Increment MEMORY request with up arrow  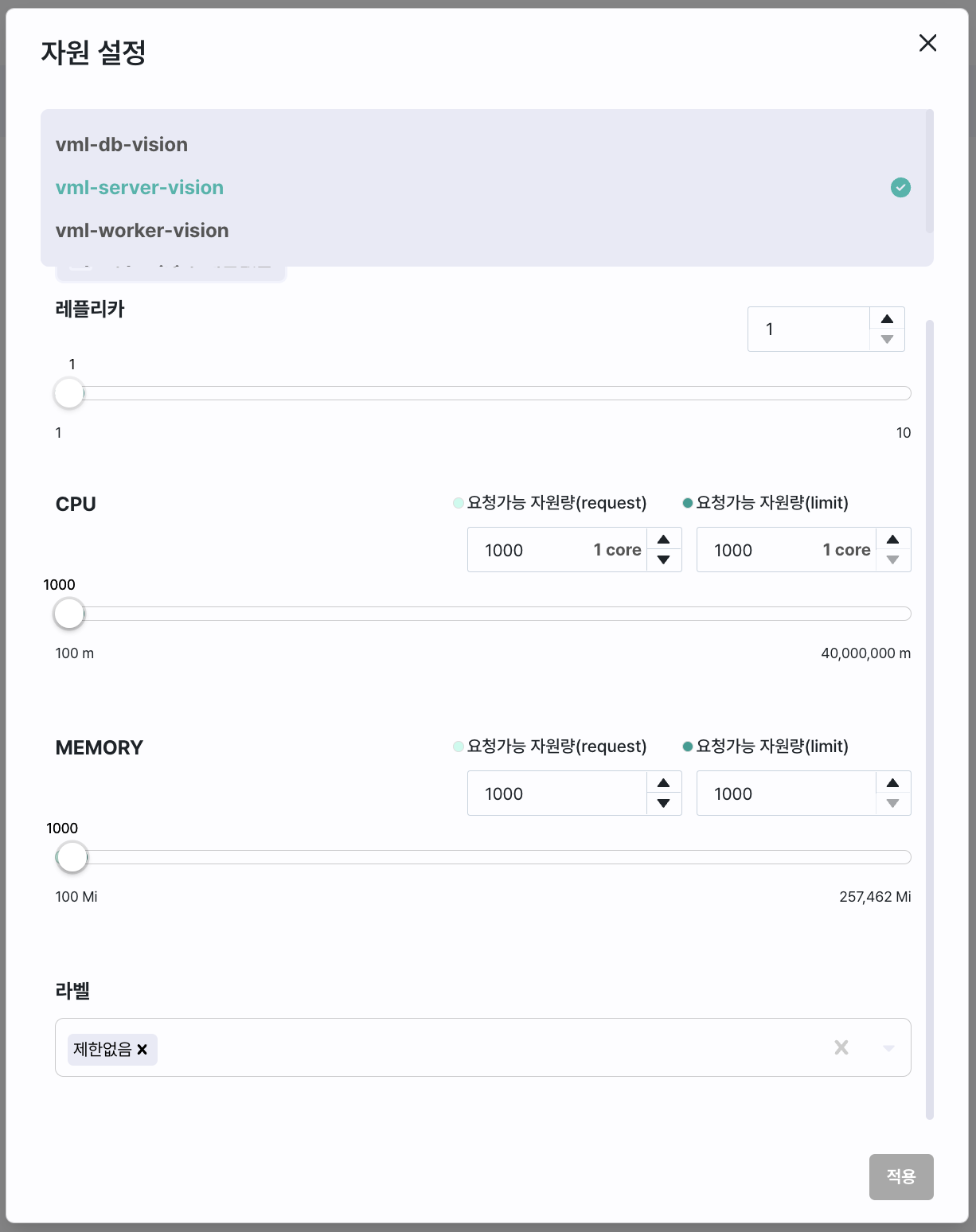(664, 782)
